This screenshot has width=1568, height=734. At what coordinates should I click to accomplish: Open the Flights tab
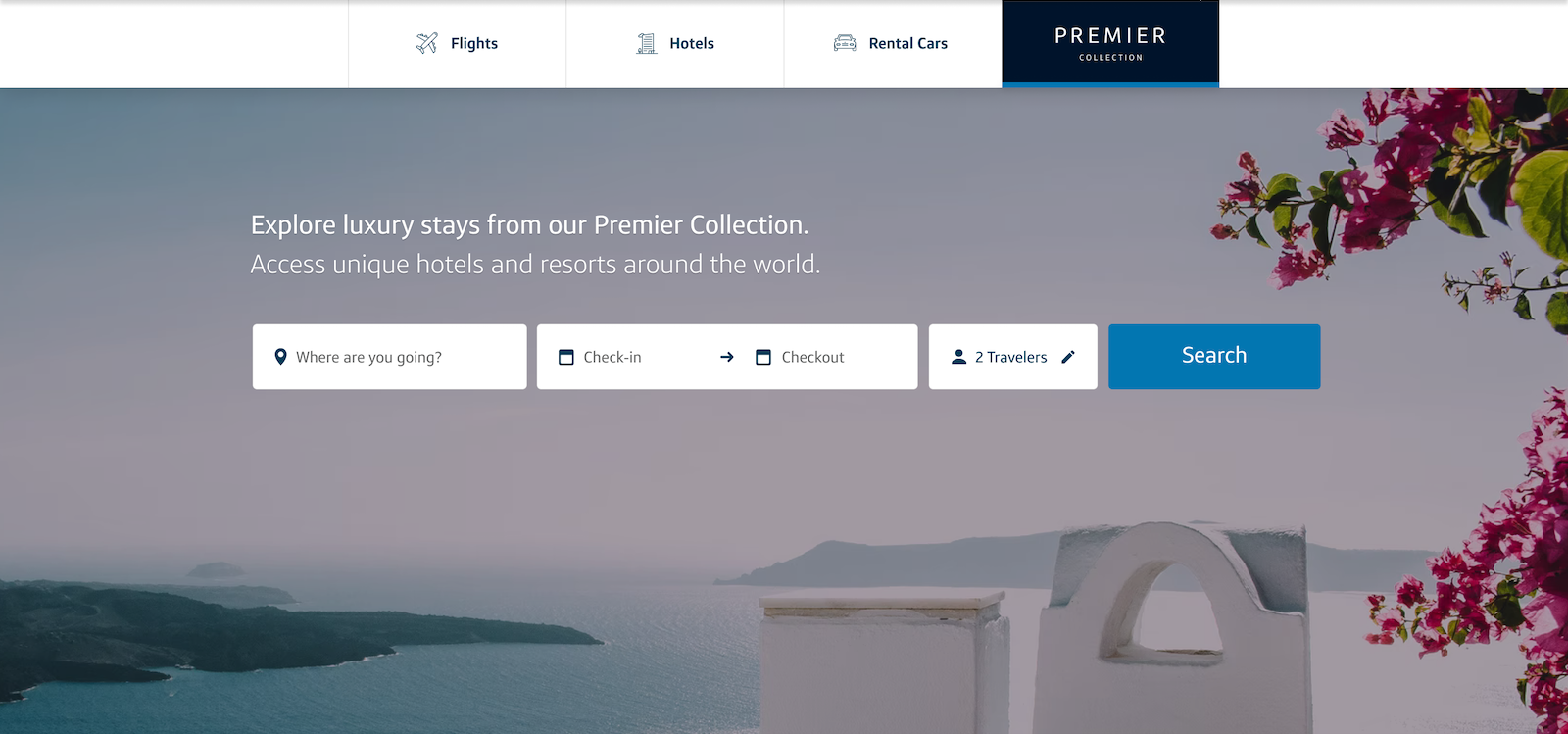point(458,43)
